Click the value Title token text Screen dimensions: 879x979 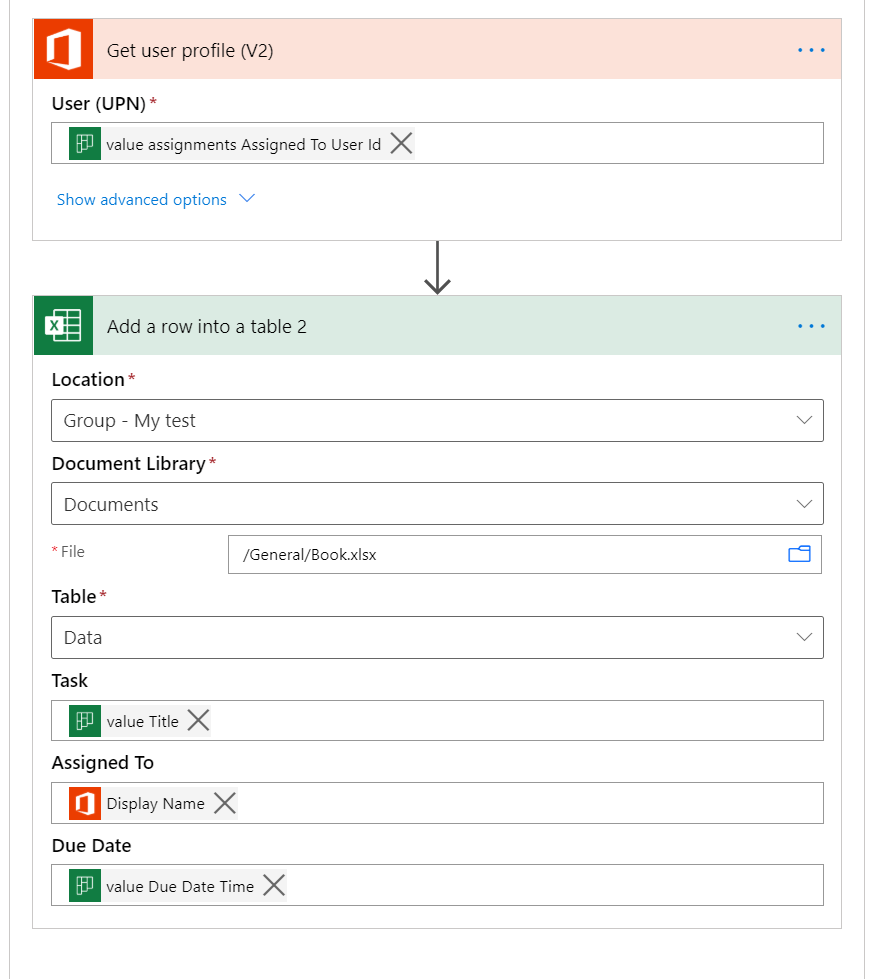coord(142,721)
